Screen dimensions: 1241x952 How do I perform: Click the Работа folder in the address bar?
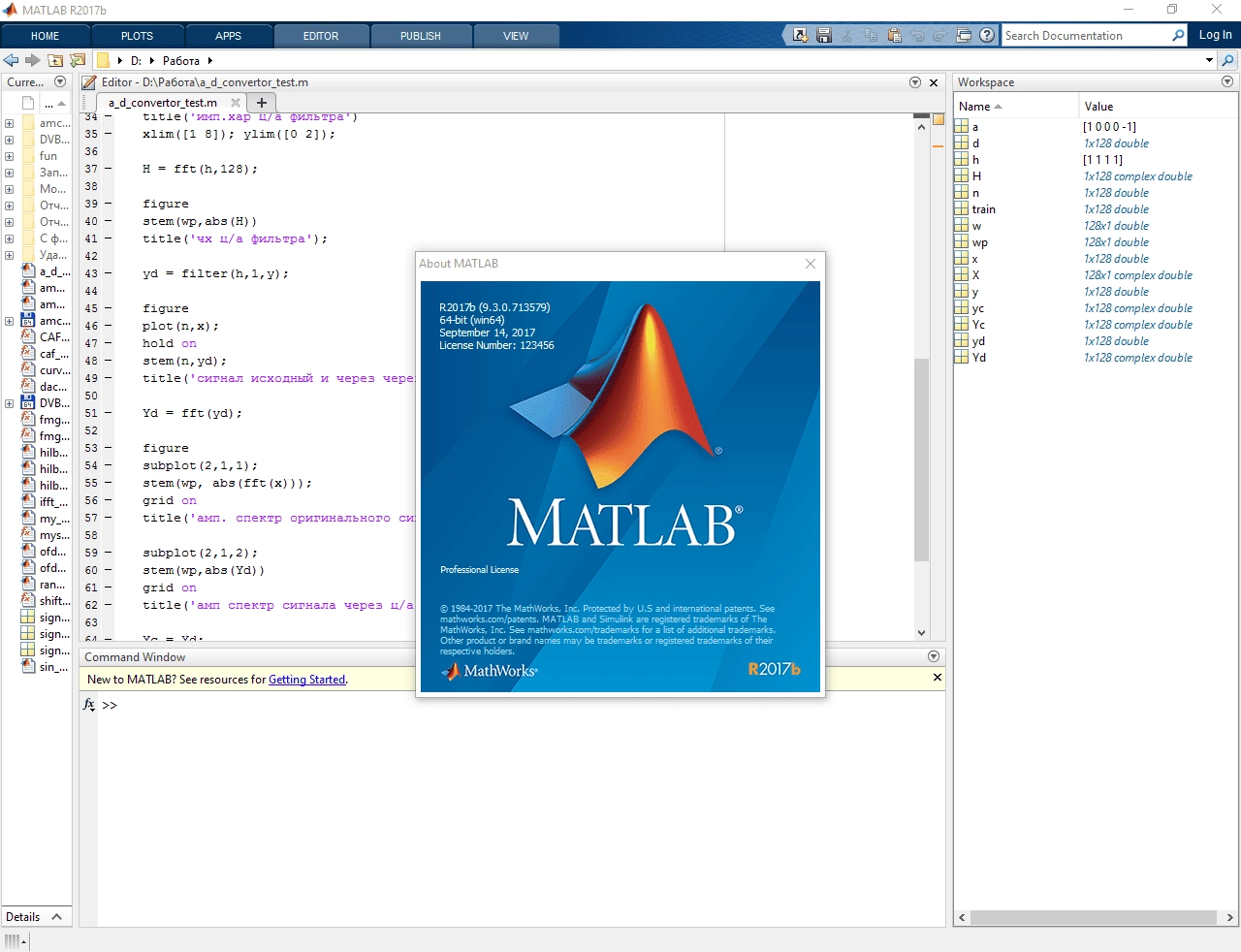(181, 60)
